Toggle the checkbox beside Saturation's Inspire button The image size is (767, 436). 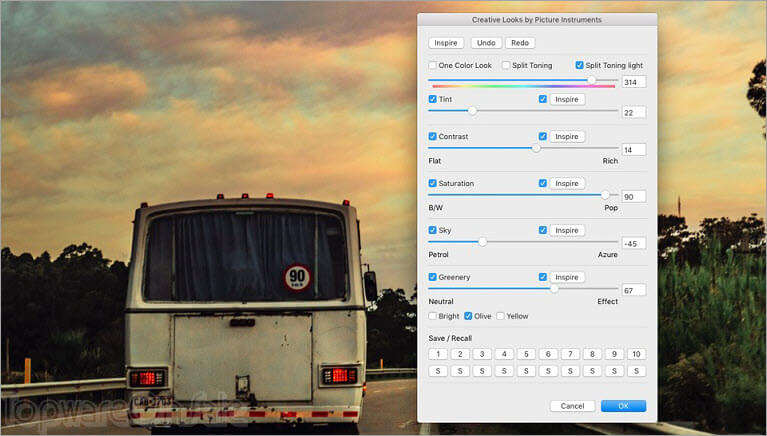tap(542, 183)
